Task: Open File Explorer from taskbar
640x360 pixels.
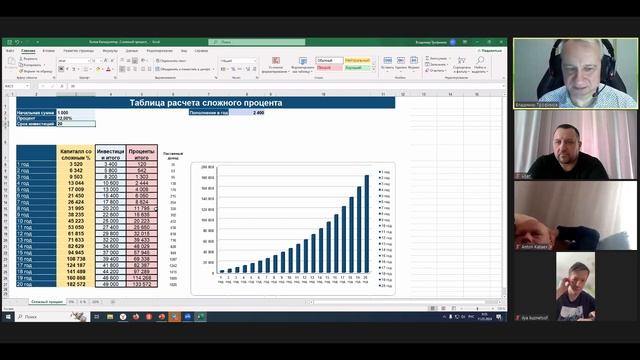Action: click(x=110, y=317)
